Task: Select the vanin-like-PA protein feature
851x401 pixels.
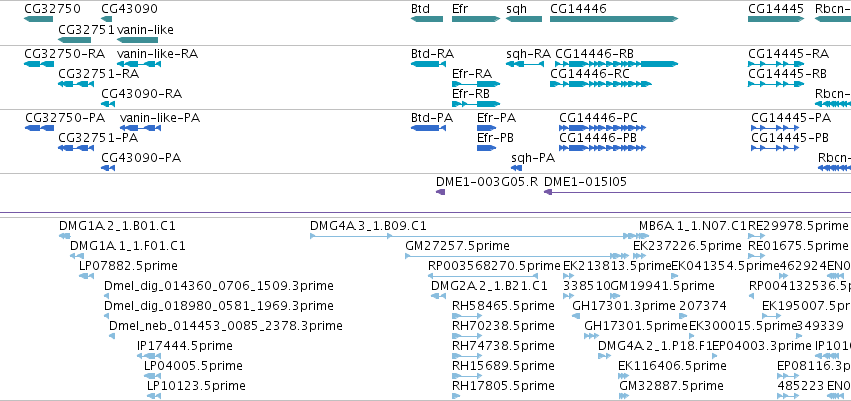Action: 141,128
